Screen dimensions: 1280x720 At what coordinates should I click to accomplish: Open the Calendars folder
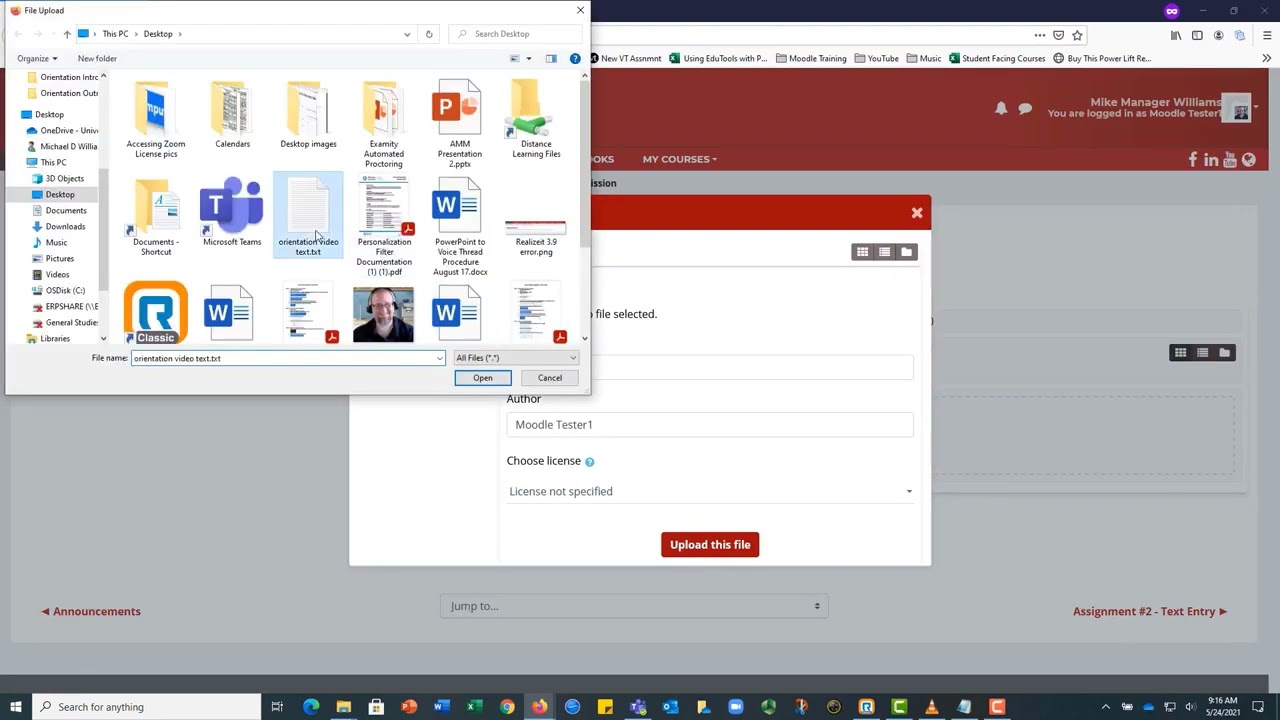(232, 114)
